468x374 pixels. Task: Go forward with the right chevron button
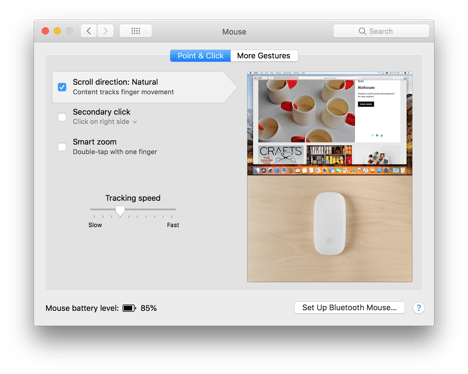click(x=105, y=31)
